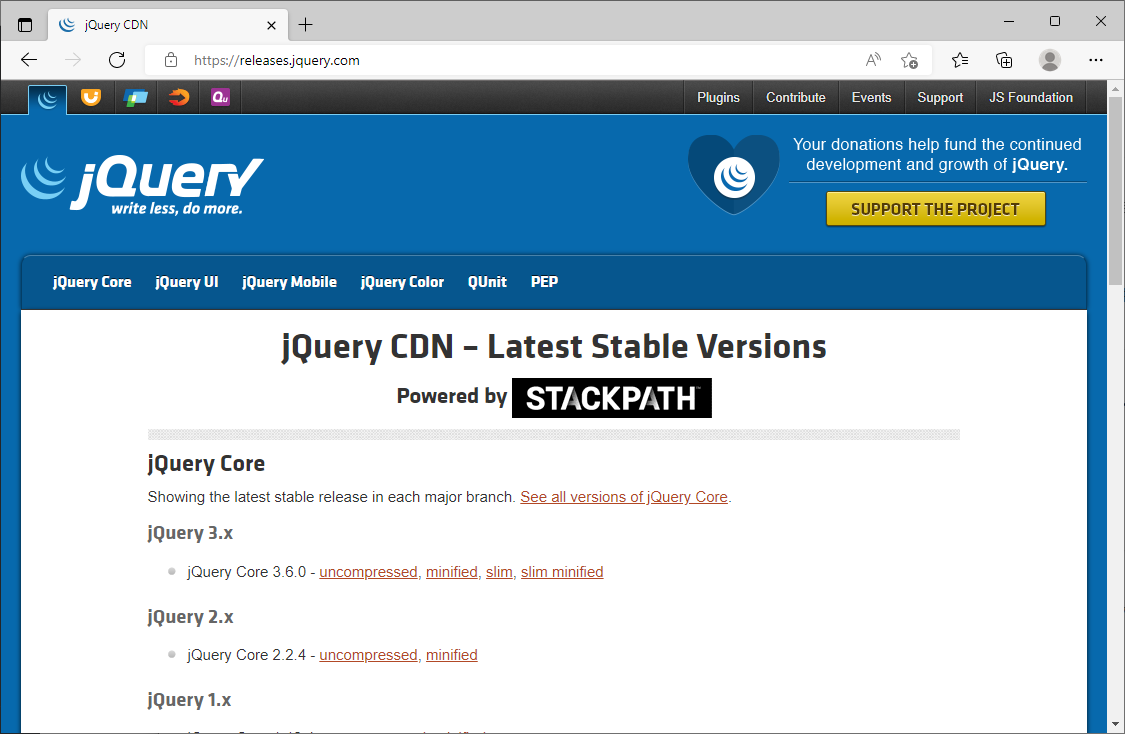Click the heart donation icon
The width and height of the screenshot is (1125, 734).
click(733, 174)
